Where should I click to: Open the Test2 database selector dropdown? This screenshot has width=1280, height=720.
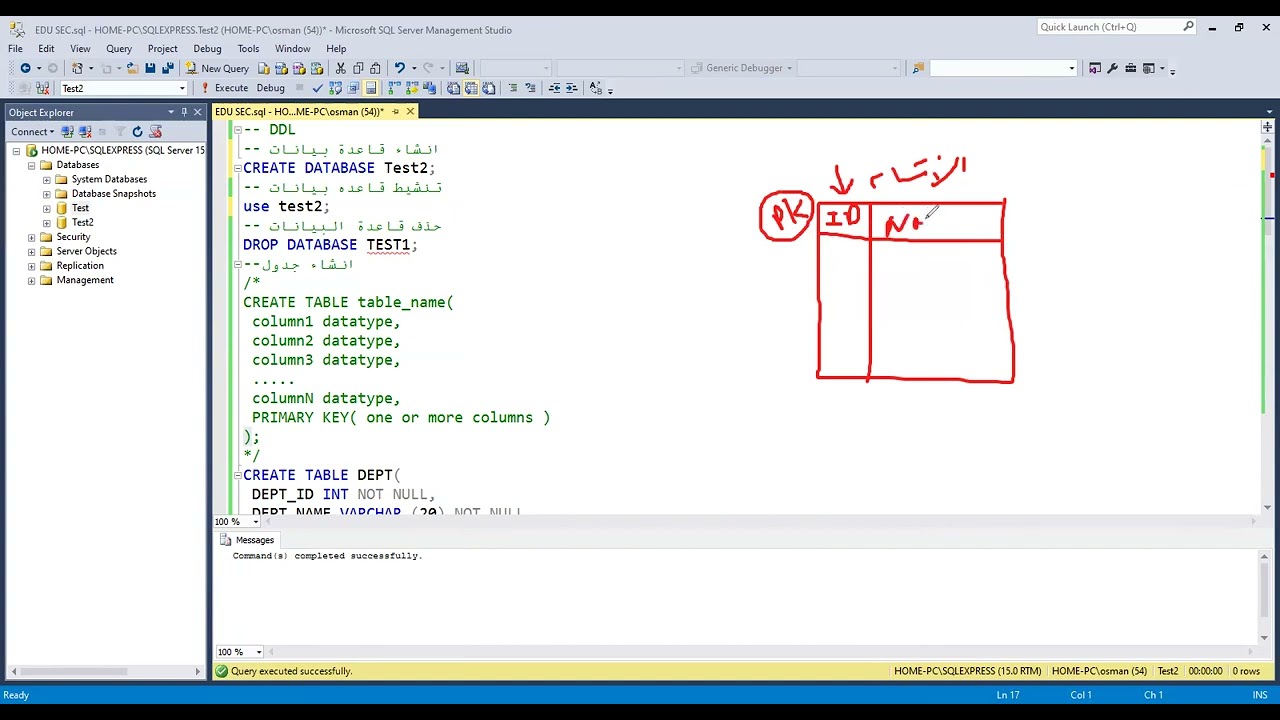[x=182, y=88]
